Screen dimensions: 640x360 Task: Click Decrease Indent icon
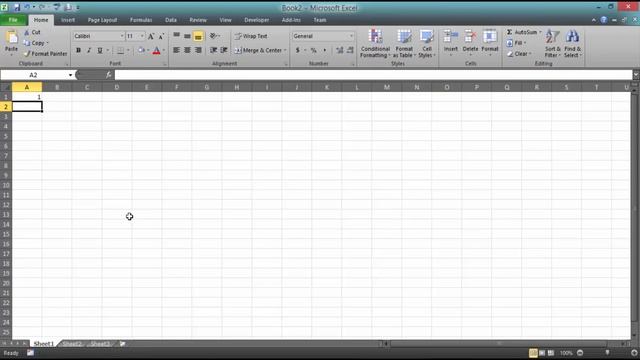coord(213,50)
